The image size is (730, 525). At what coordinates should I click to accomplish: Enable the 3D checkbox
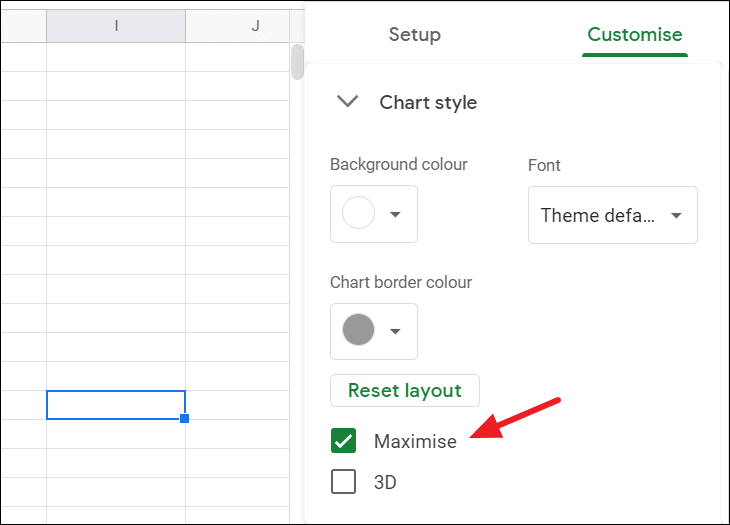pyautogui.click(x=344, y=482)
